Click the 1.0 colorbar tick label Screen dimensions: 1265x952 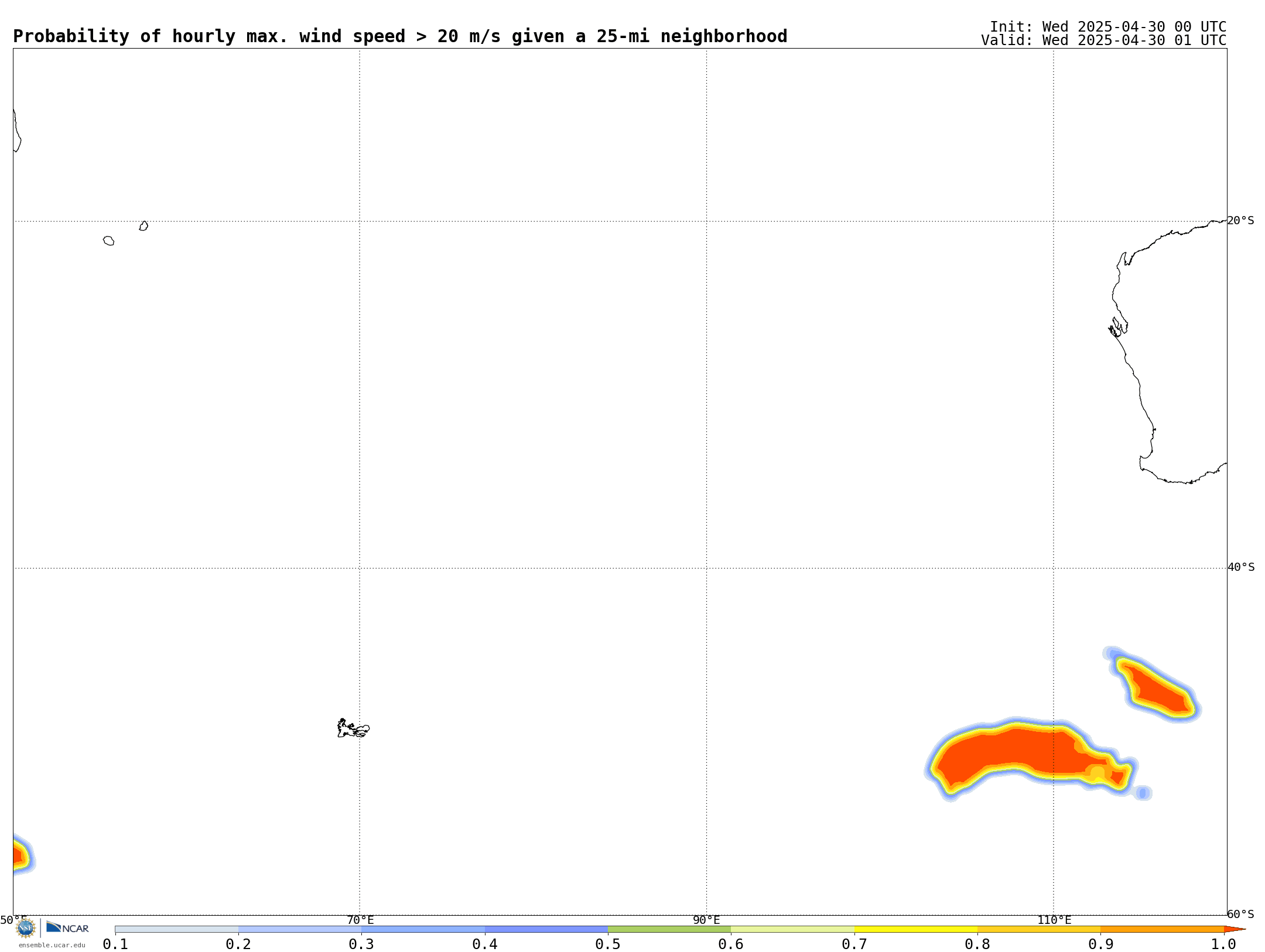click(x=1224, y=944)
